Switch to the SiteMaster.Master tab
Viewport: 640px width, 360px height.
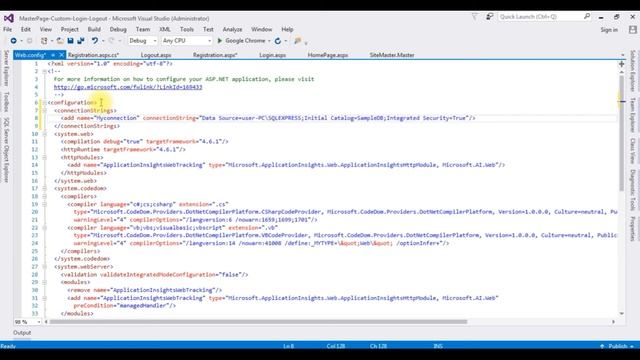392,55
